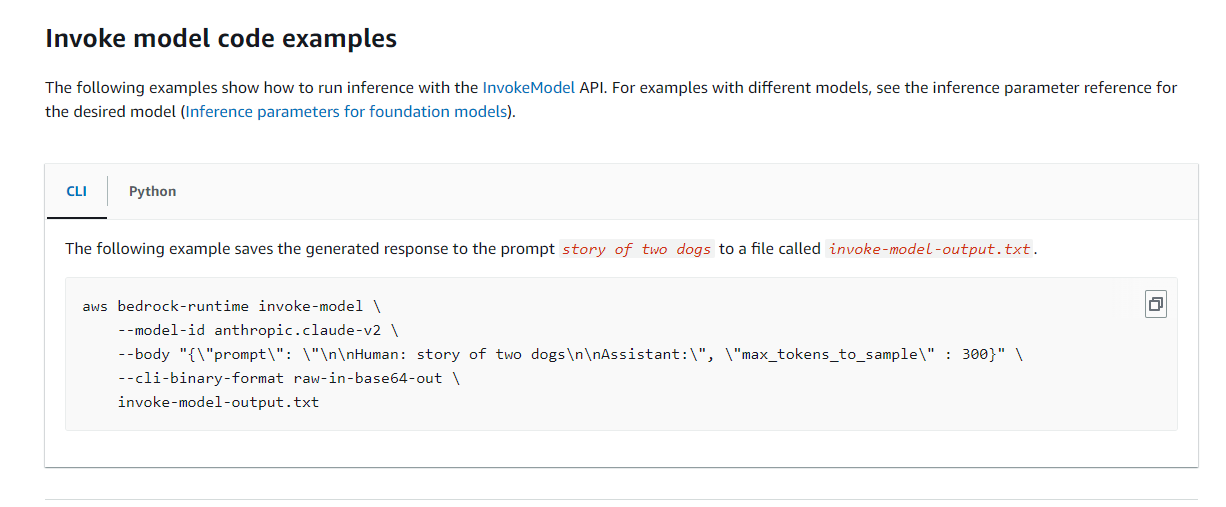Click 'raw-in-base64-out' in the code block
The height and width of the screenshot is (507, 1226).
tap(368, 378)
